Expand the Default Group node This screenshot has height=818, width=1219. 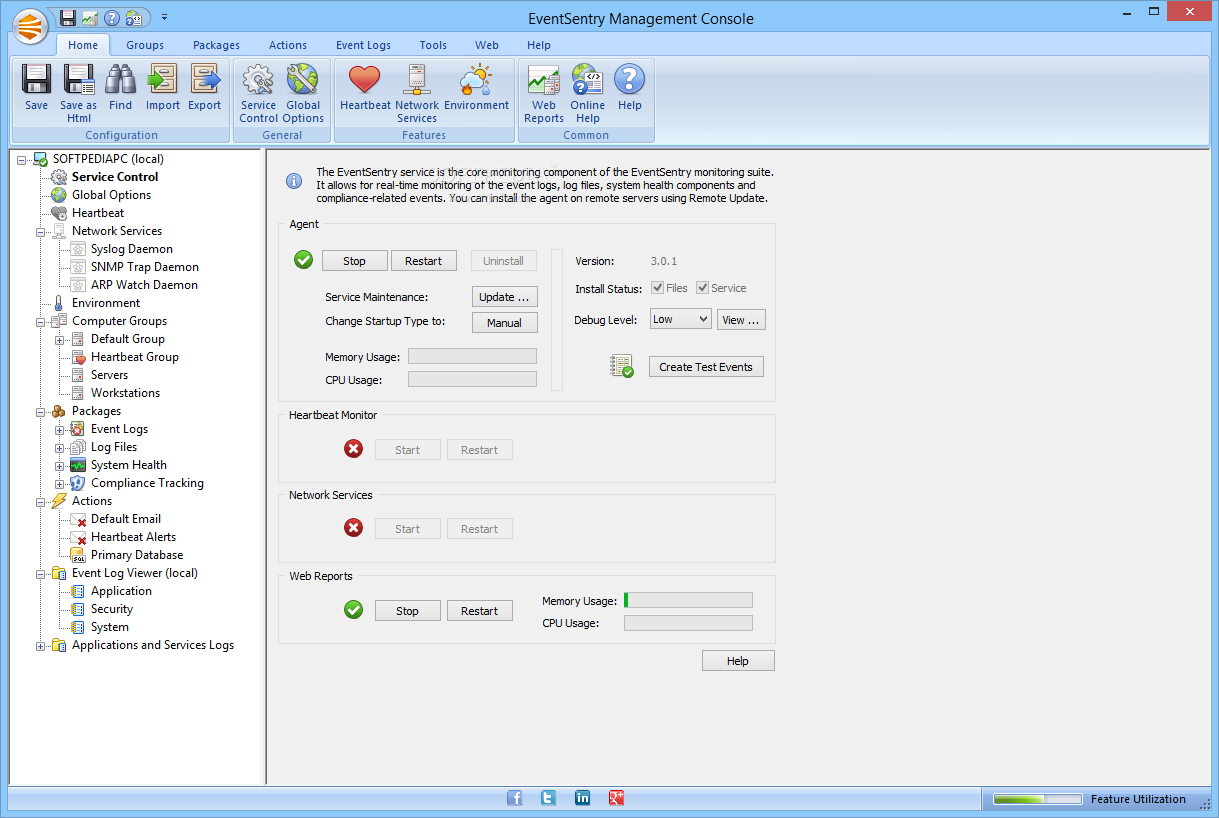60,339
